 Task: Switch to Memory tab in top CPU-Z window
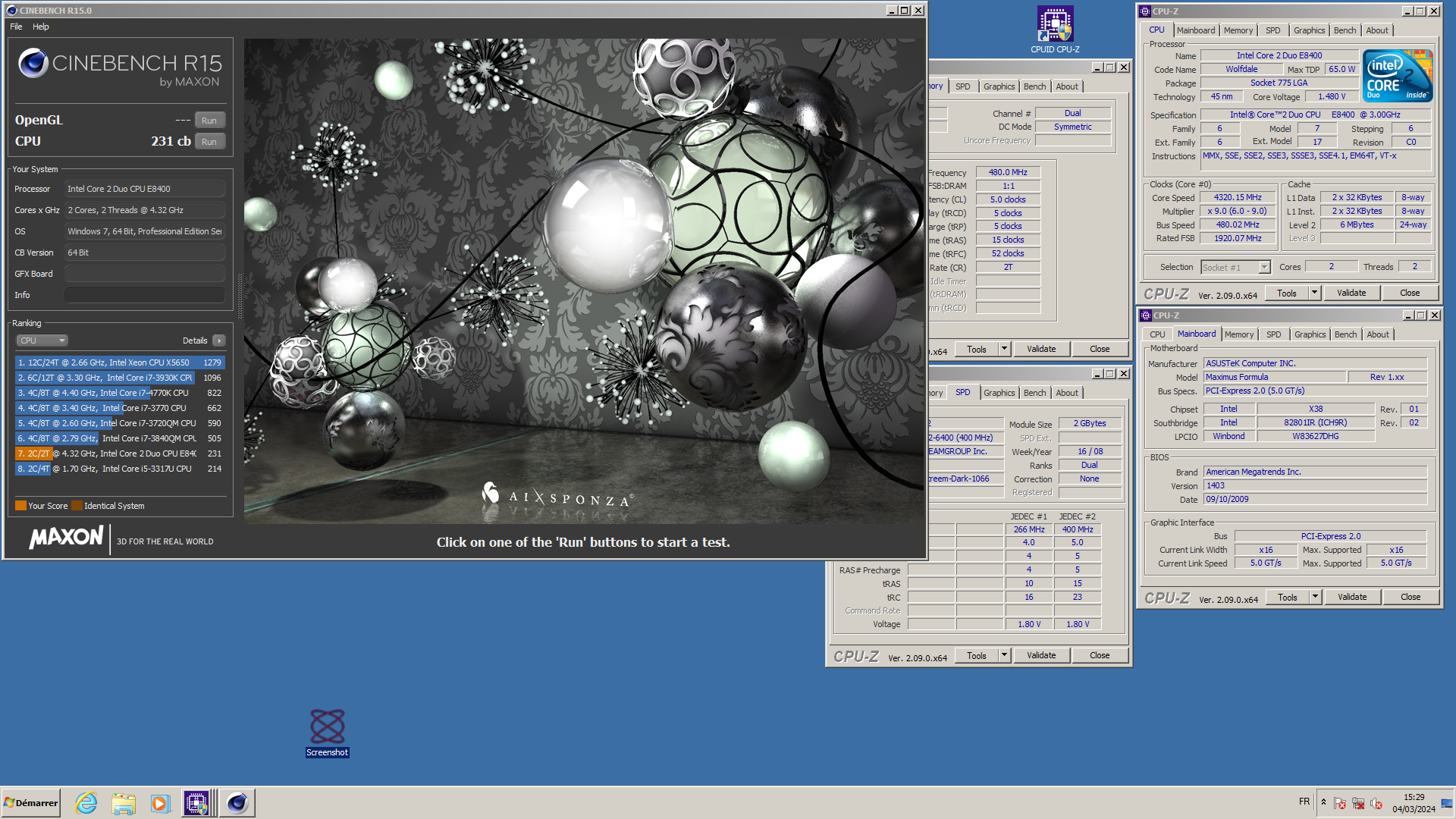tap(1238, 30)
